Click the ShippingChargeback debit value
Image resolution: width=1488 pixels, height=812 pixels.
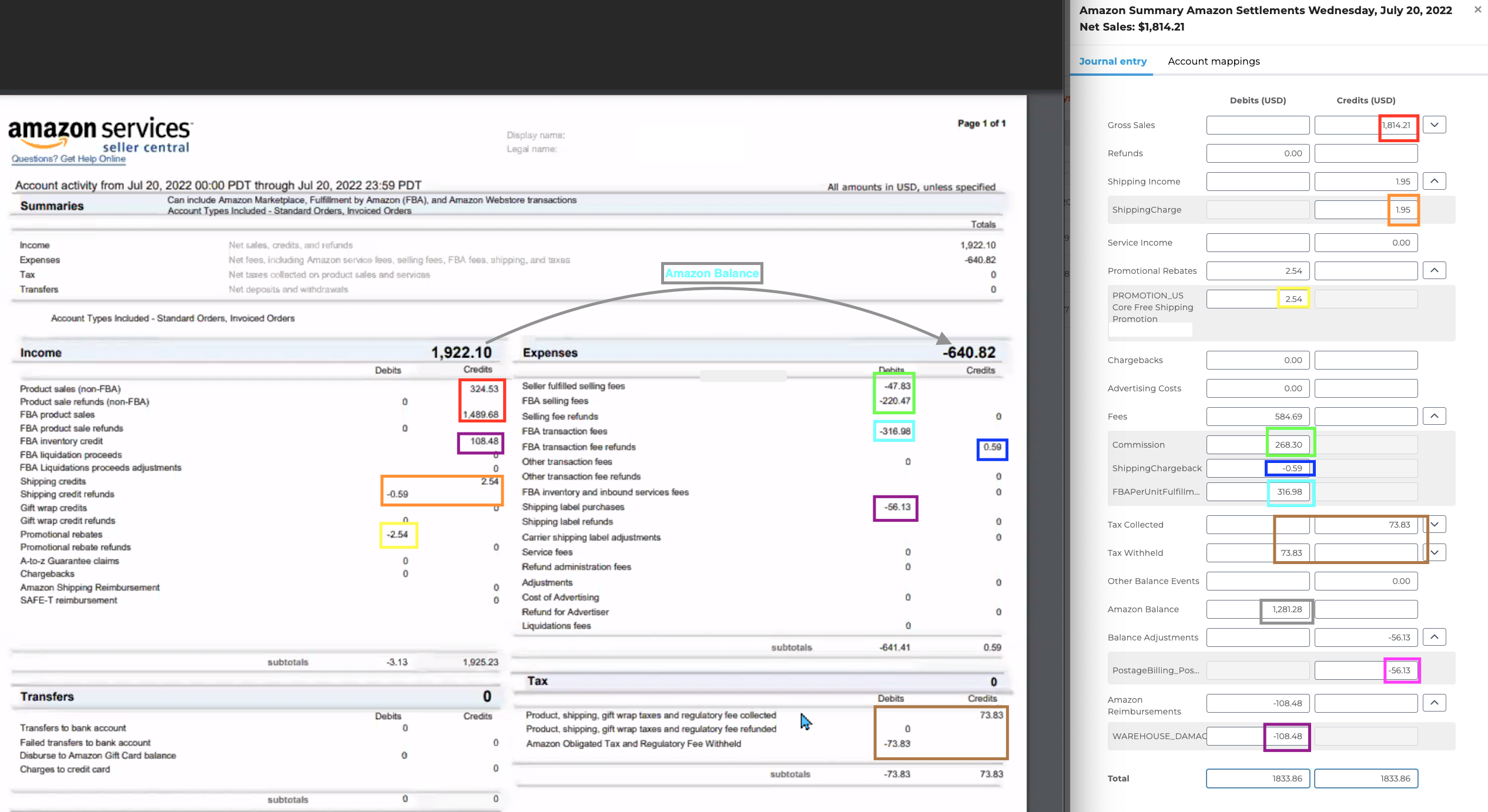pyautogui.click(x=1258, y=468)
